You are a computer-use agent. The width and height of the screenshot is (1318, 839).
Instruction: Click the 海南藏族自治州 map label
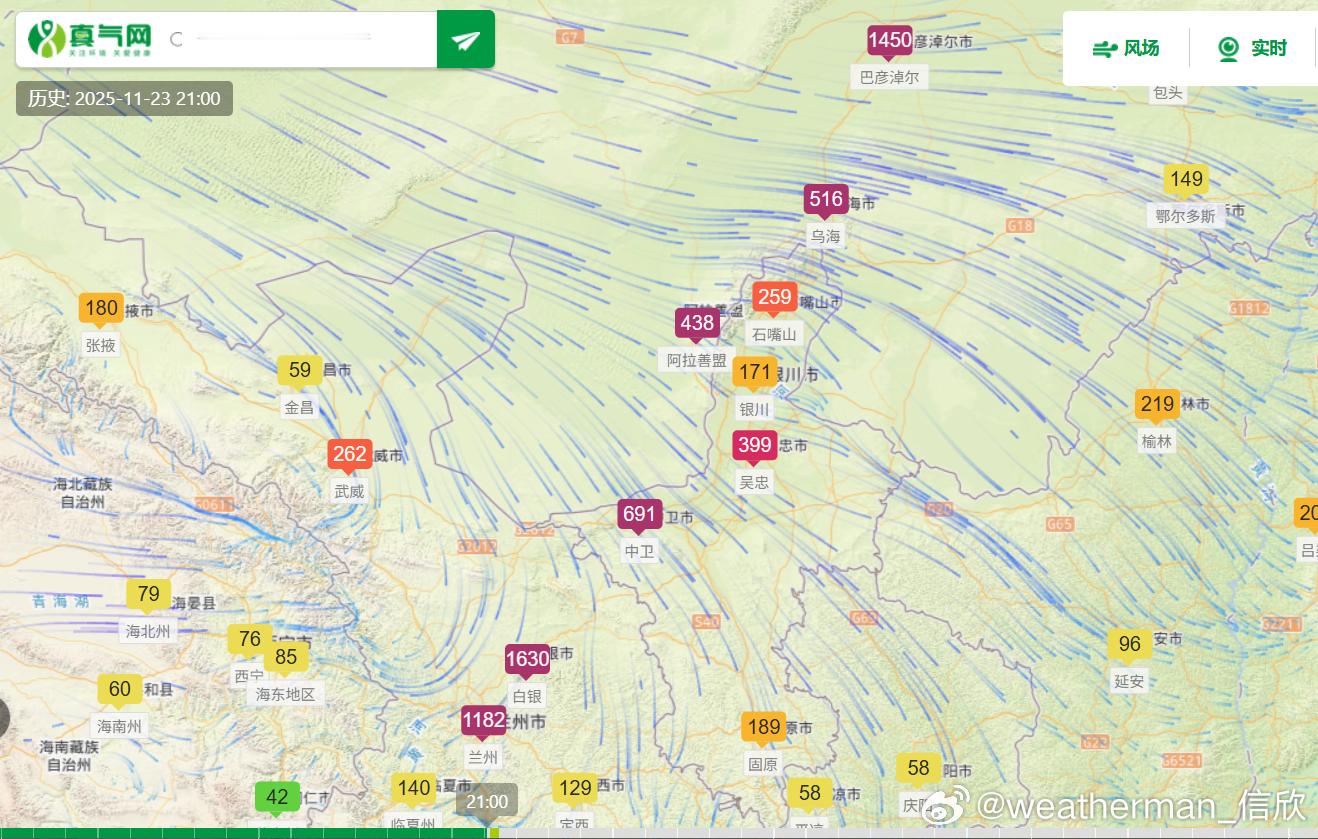click(69, 756)
